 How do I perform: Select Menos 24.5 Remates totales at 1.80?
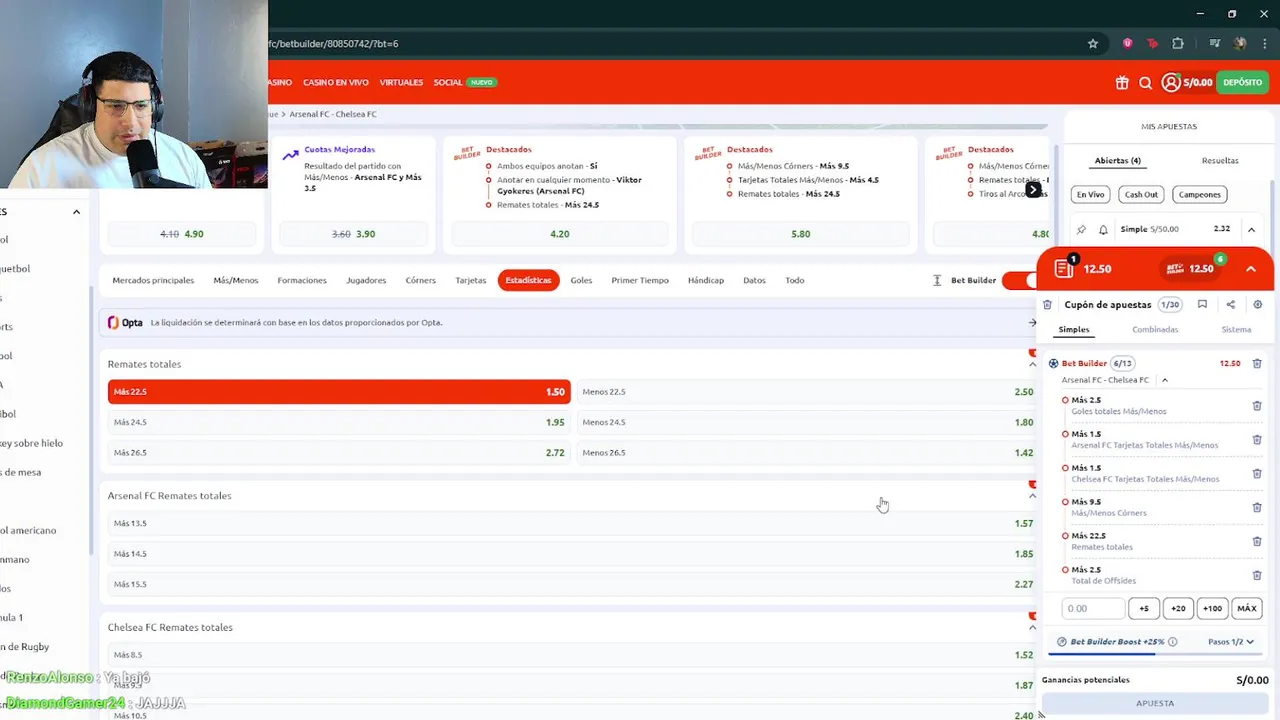pos(807,422)
